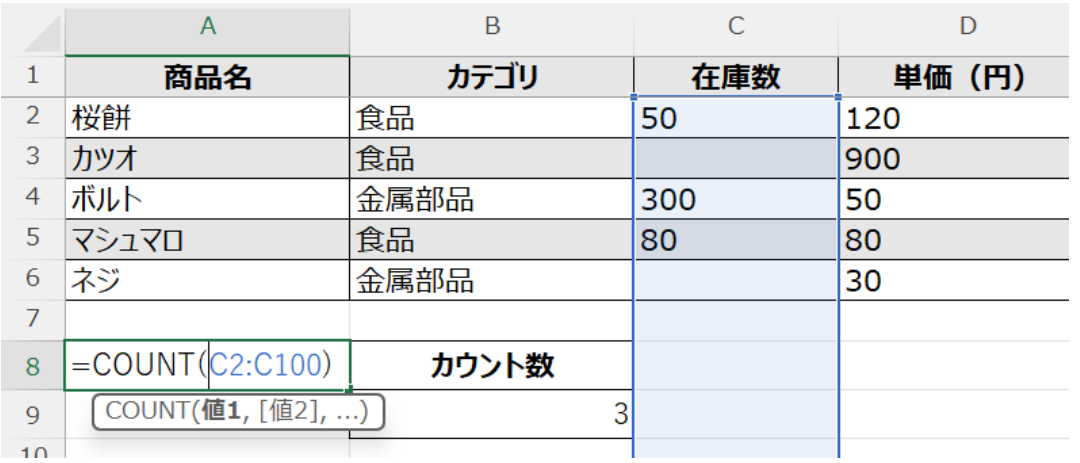This screenshot has height=463, width=1080.
Task: Click the 在庫数 header cell
Action: (x=736, y=76)
